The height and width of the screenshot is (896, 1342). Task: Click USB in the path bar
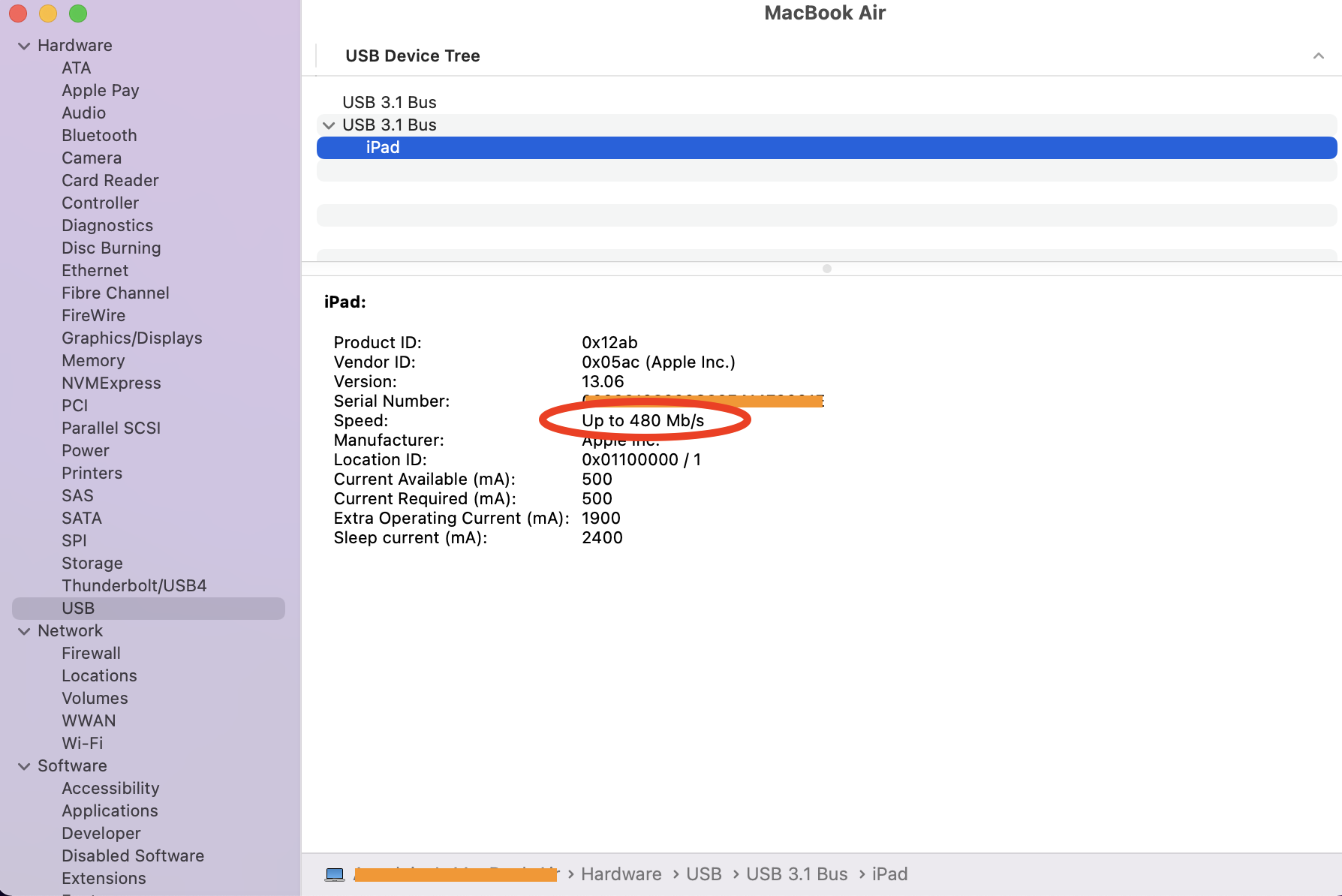[704, 874]
